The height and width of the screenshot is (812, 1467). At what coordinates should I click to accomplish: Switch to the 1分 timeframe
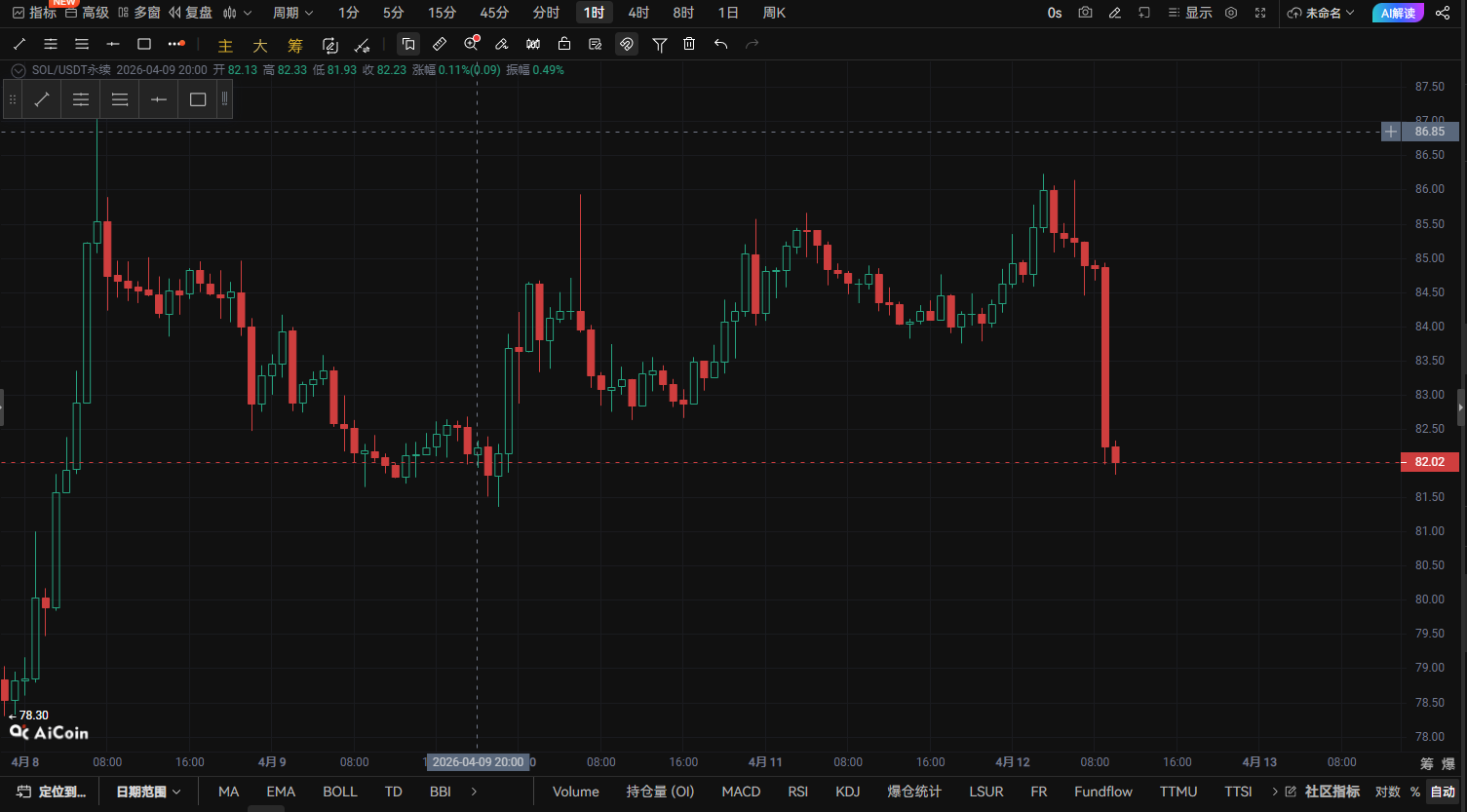[x=349, y=13]
